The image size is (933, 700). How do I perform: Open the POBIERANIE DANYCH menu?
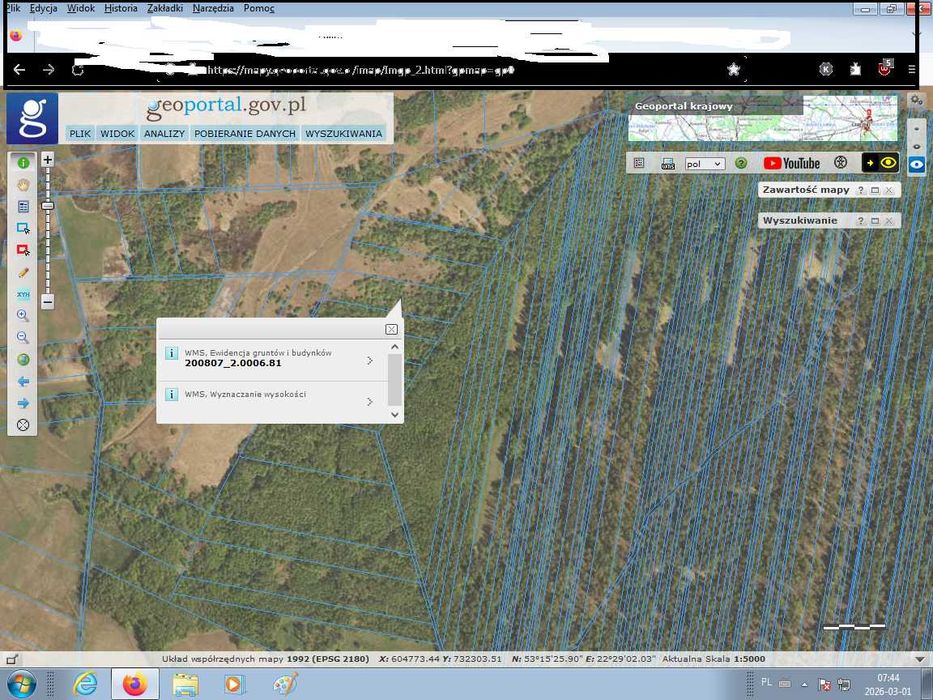coord(245,133)
